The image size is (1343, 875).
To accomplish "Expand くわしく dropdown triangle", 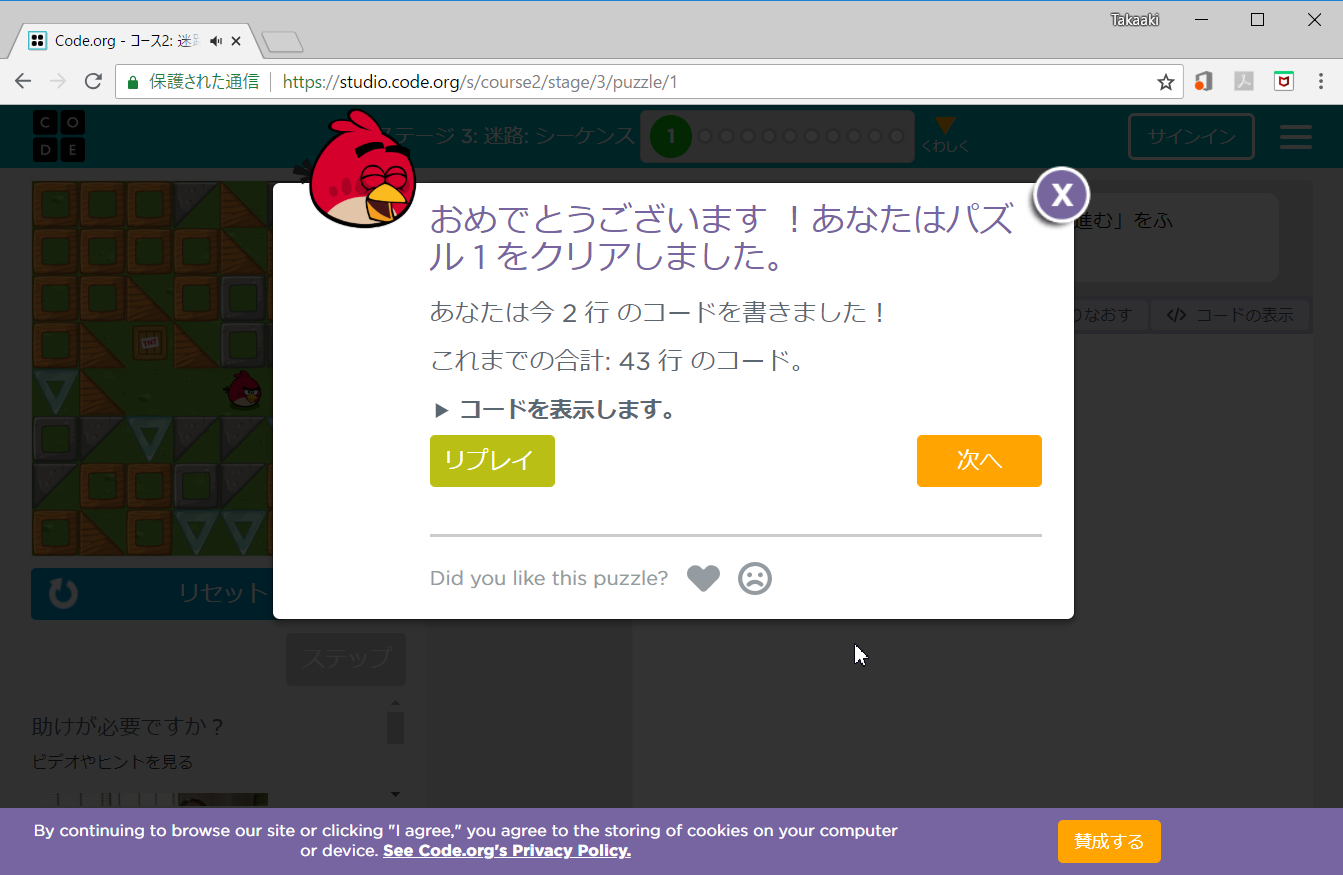I will pyautogui.click(x=945, y=126).
